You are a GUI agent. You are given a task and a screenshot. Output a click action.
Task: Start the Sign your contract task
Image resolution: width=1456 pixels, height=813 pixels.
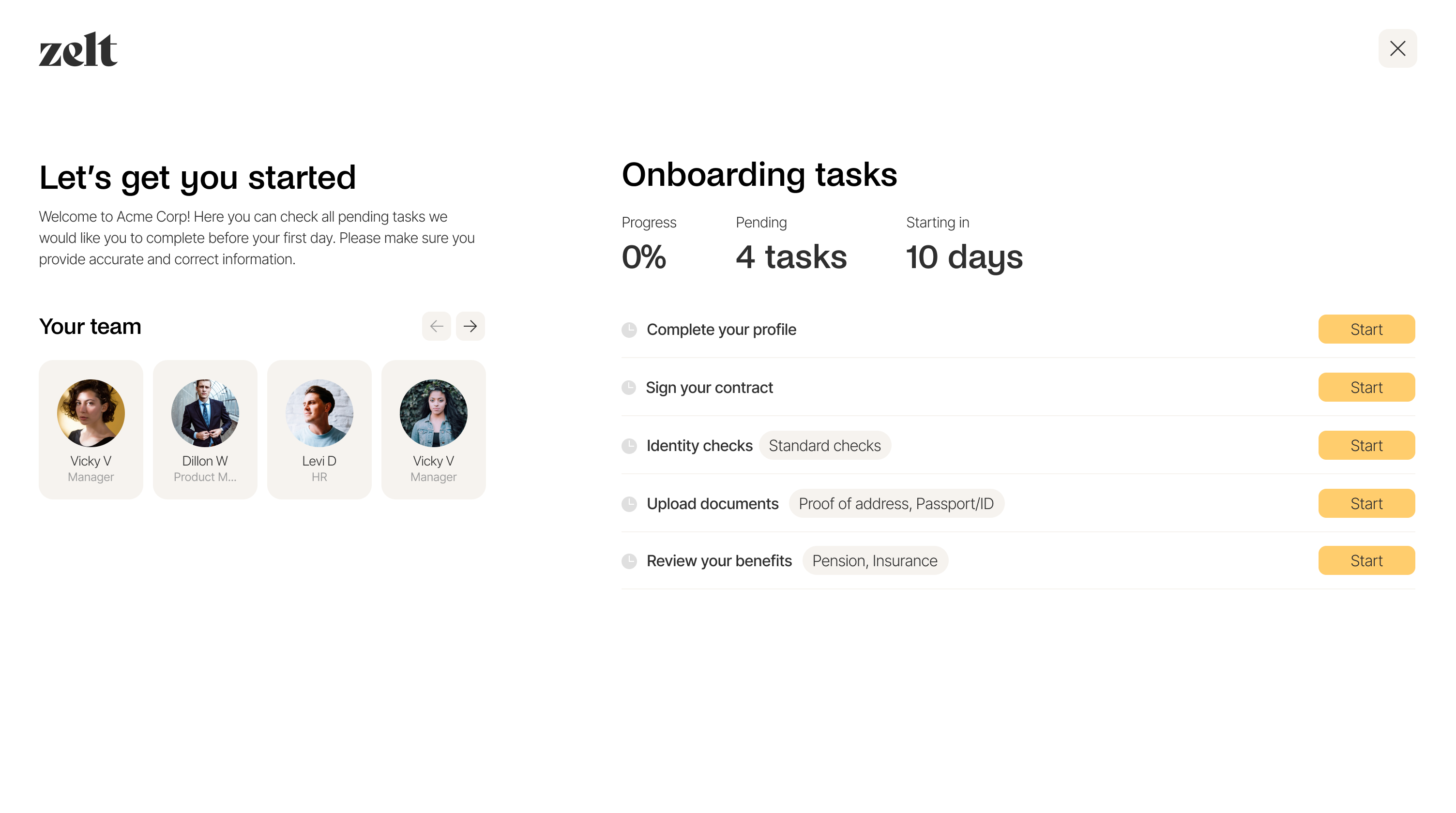point(1367,387)
